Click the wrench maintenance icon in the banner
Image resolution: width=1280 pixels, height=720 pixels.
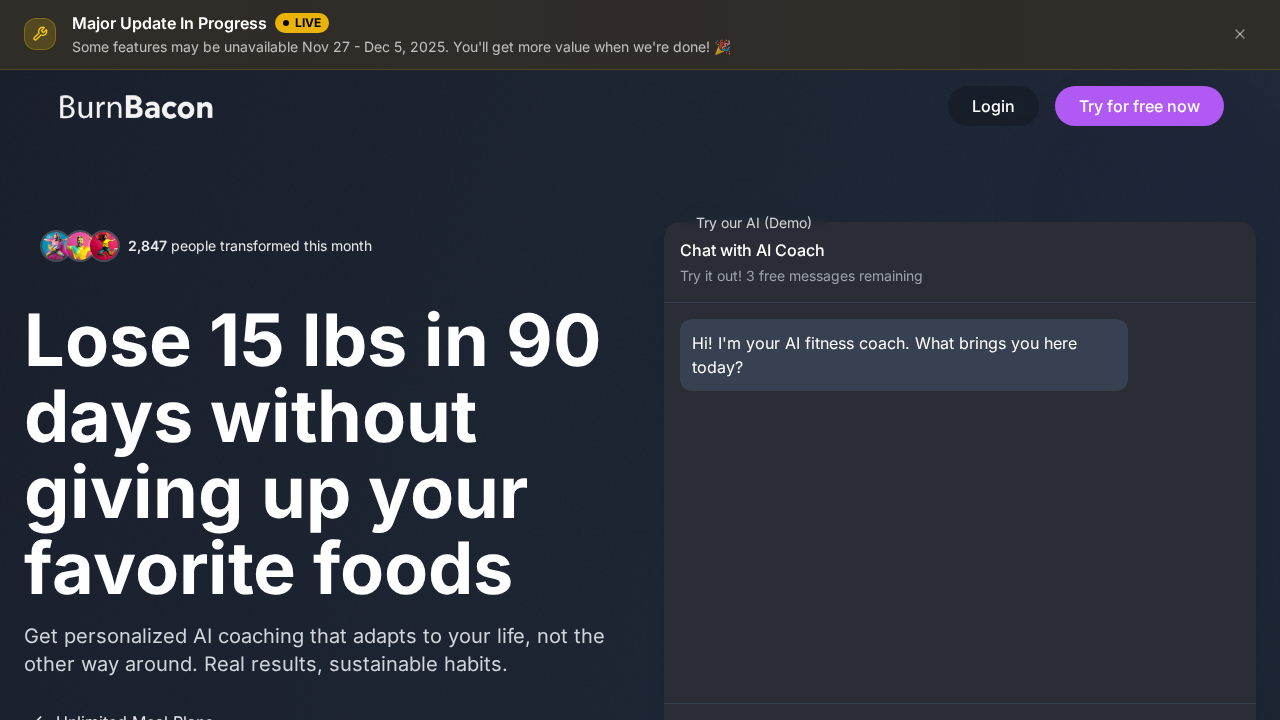(40, 34)
